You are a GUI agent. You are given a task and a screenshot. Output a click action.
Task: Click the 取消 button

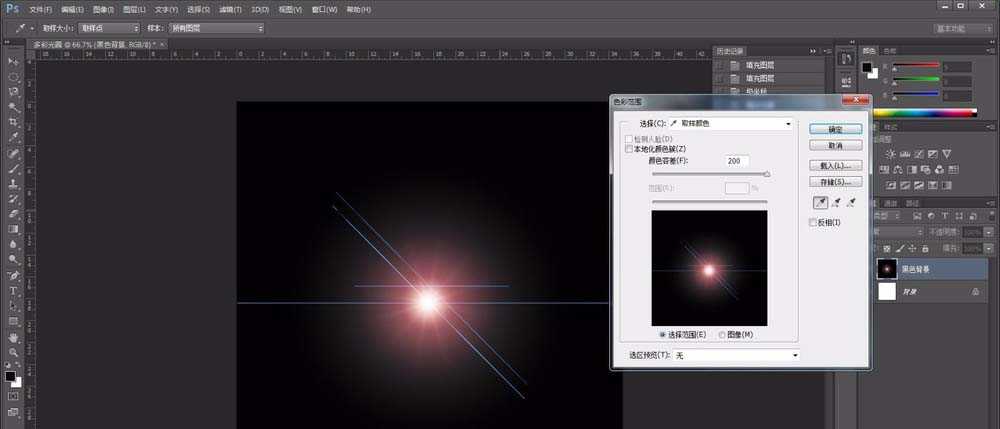click(x=835, y=144)
